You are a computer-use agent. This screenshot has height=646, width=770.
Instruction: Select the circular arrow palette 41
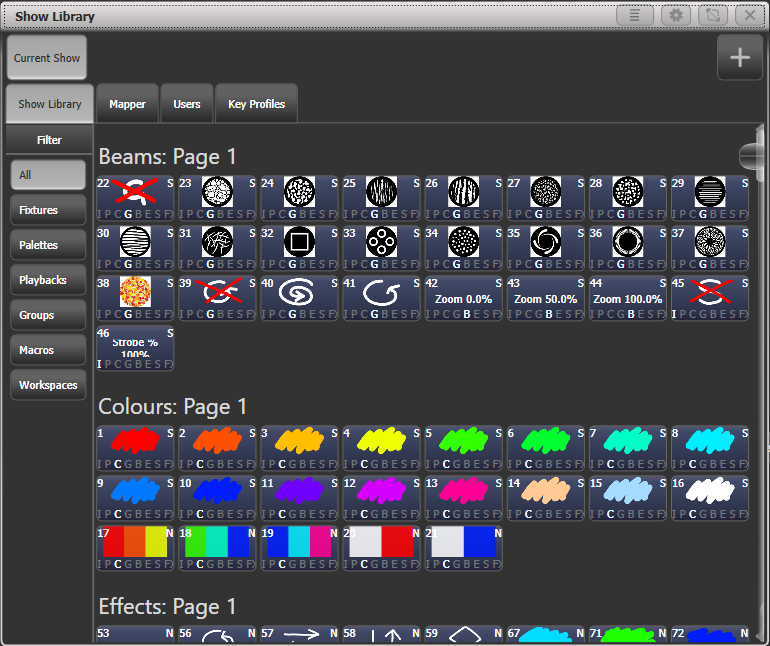[382, 297]
